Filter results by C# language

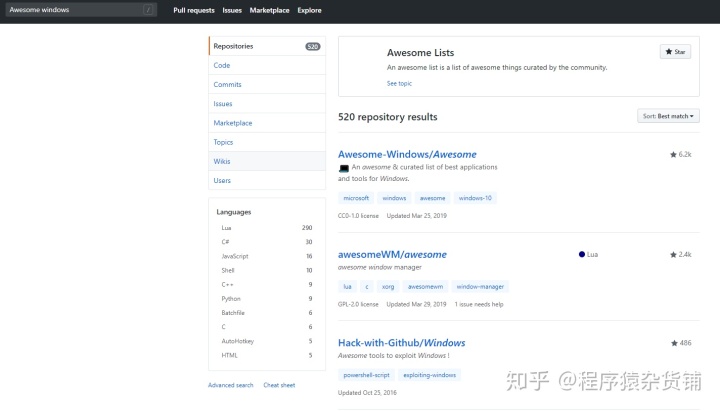[x=267, y=242]
